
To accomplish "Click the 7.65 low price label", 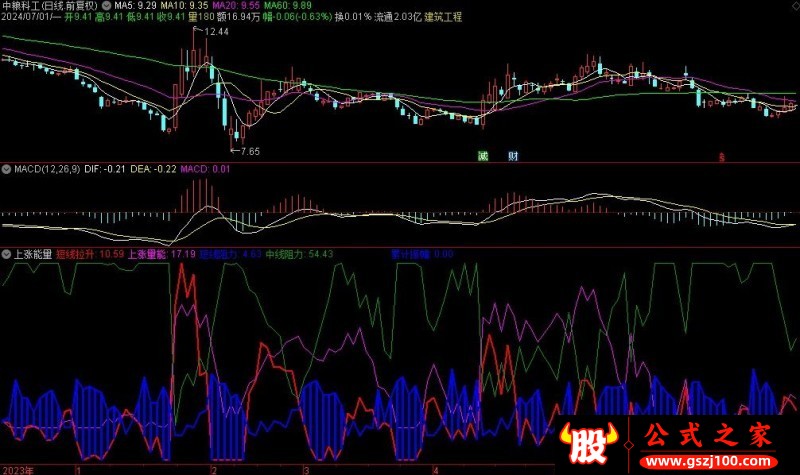I will coord(249,152).
